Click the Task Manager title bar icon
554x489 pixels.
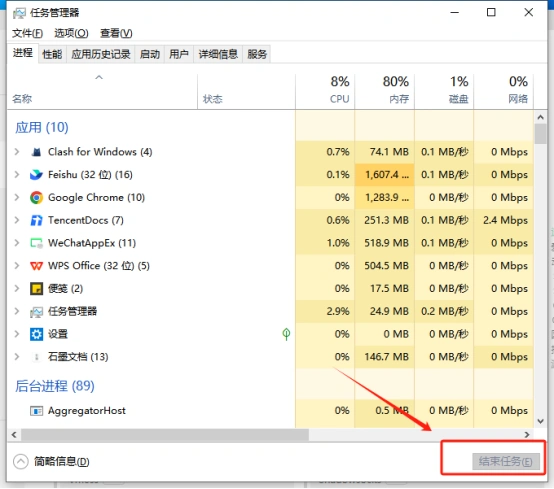19,13
